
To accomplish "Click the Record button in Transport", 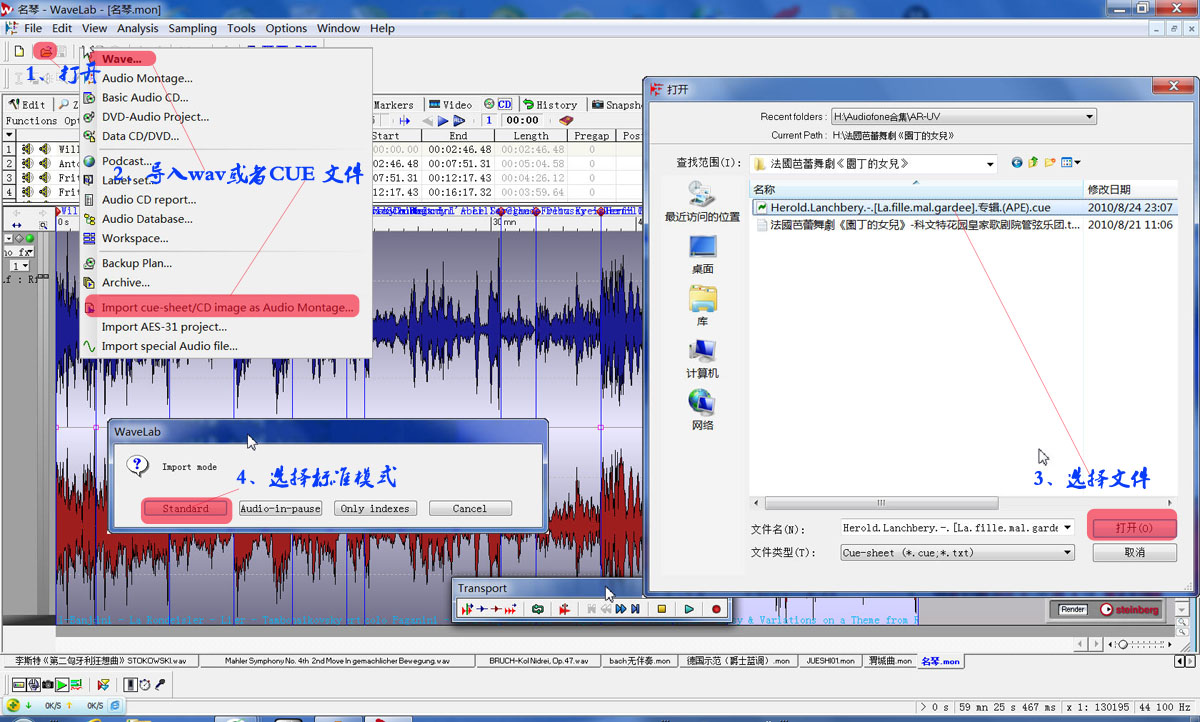I will tap(716, 608).
